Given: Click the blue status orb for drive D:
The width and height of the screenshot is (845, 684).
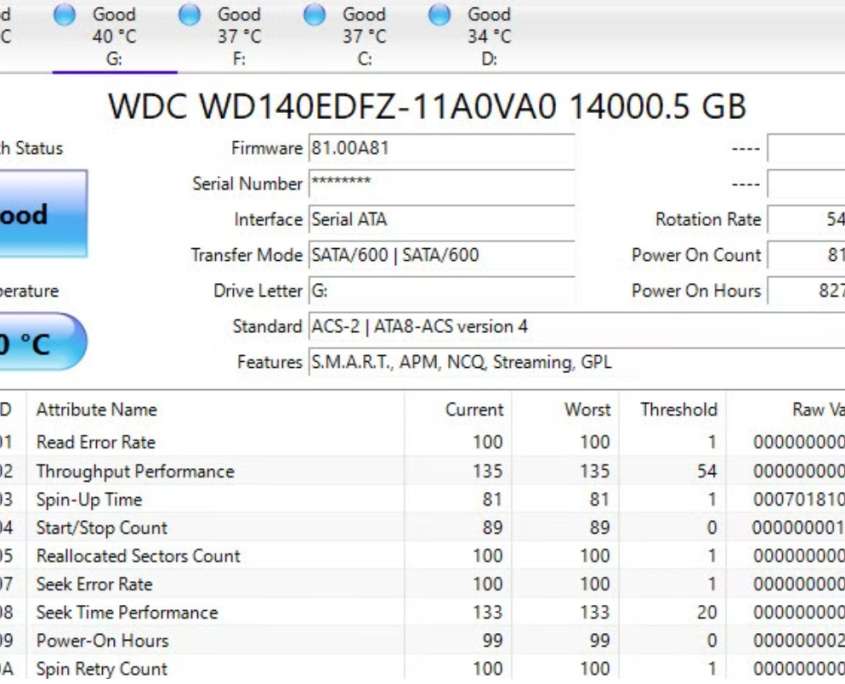Looking at the screenshot, I should click(x=439, y=15).
